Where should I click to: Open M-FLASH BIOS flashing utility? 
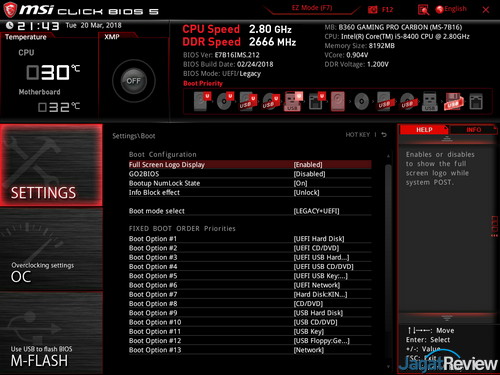pyautogui.click(x=51, y=333)
